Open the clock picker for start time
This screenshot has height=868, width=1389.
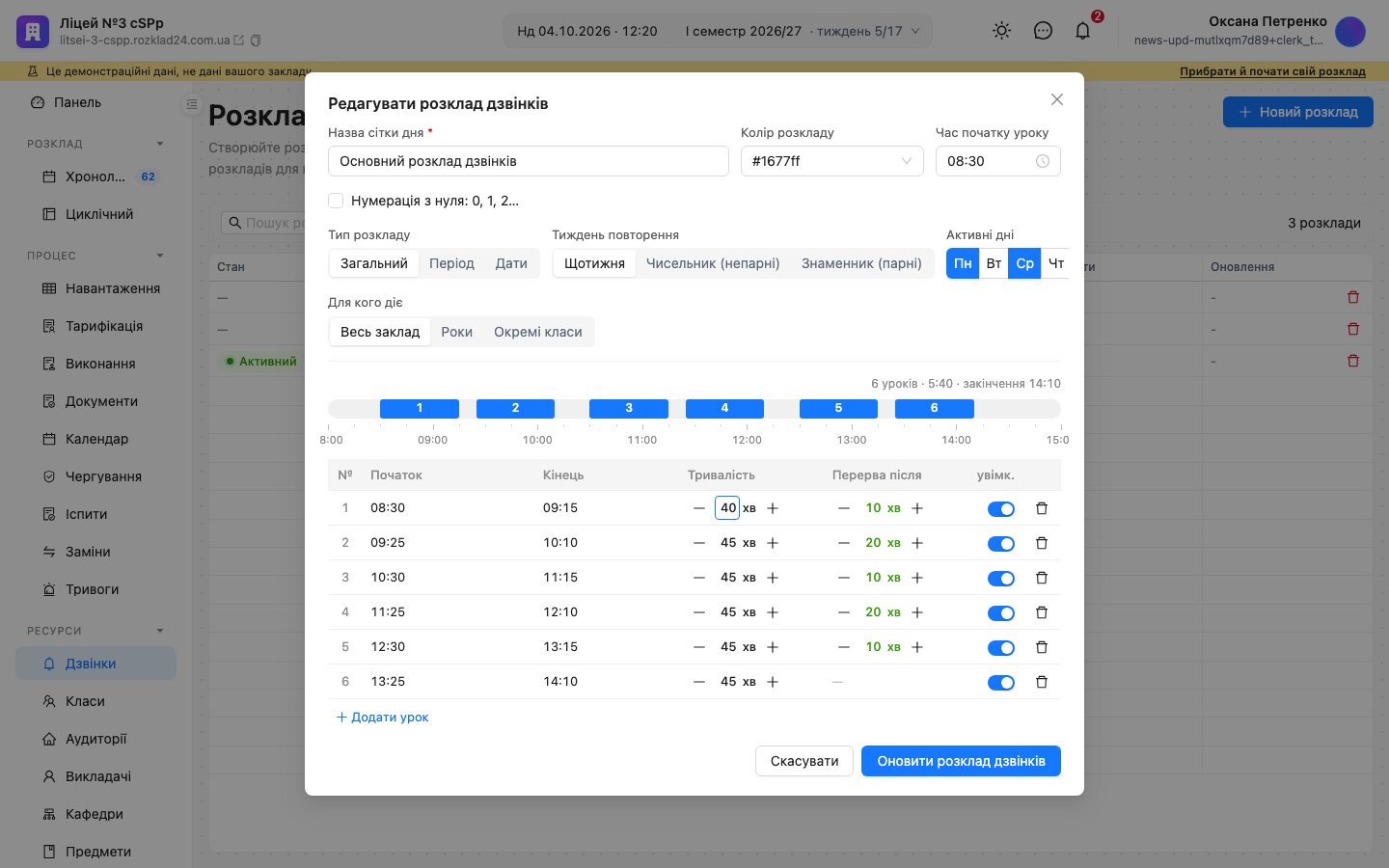click(x=1043, y=161)
